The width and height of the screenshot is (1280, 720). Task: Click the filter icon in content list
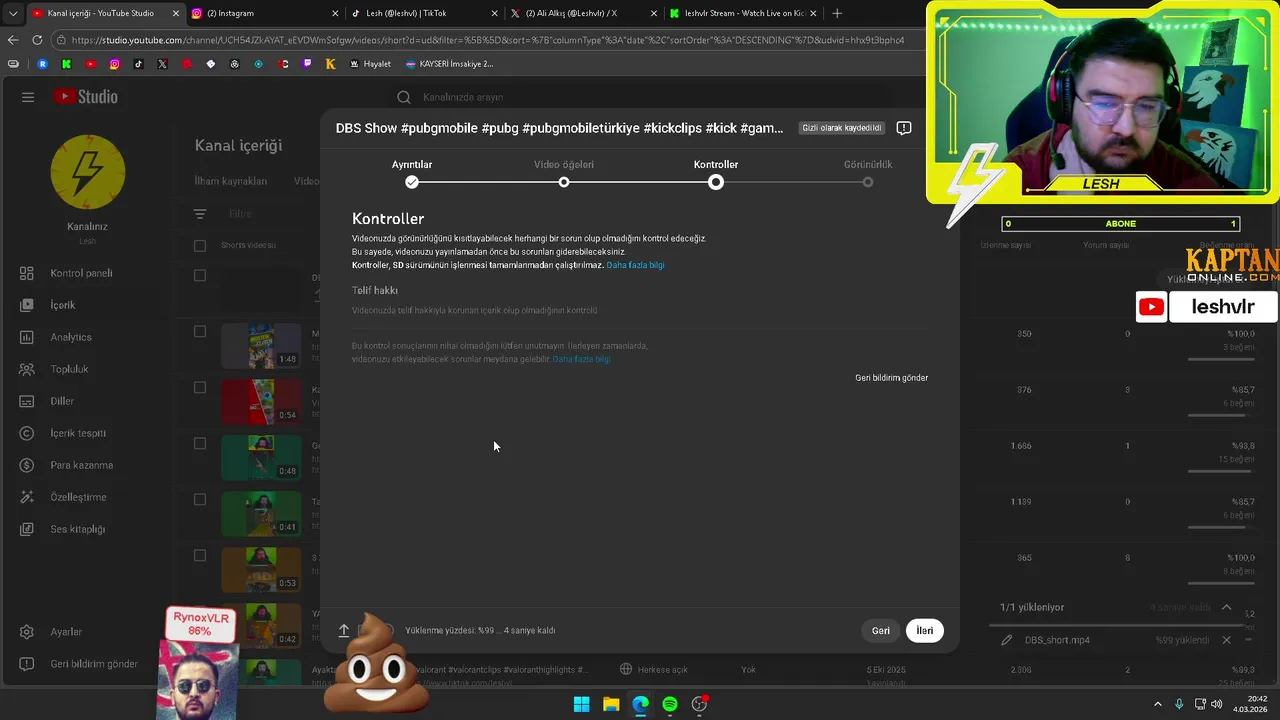[x=200, y=214]
